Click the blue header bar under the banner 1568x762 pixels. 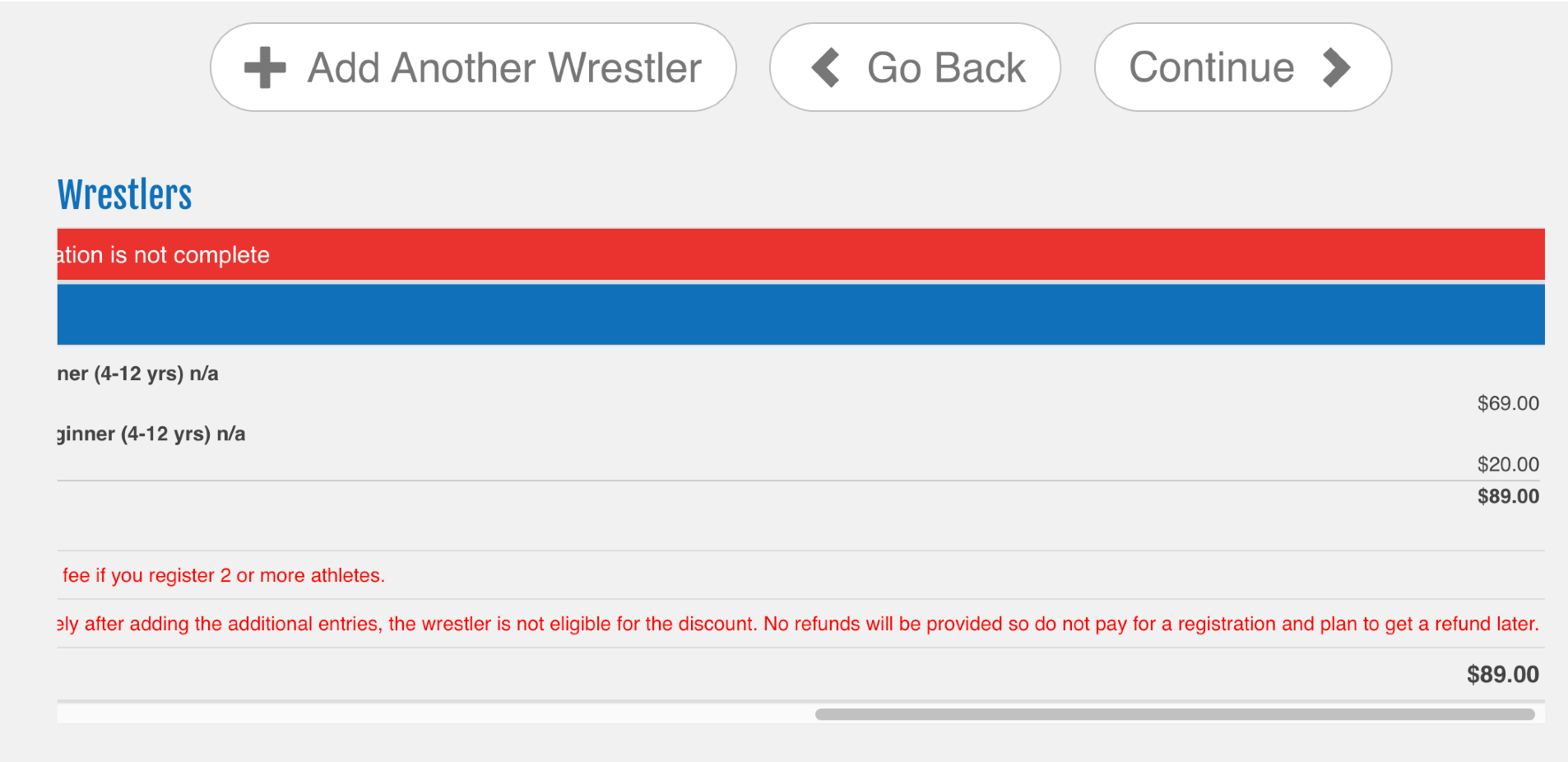point(800,314)
